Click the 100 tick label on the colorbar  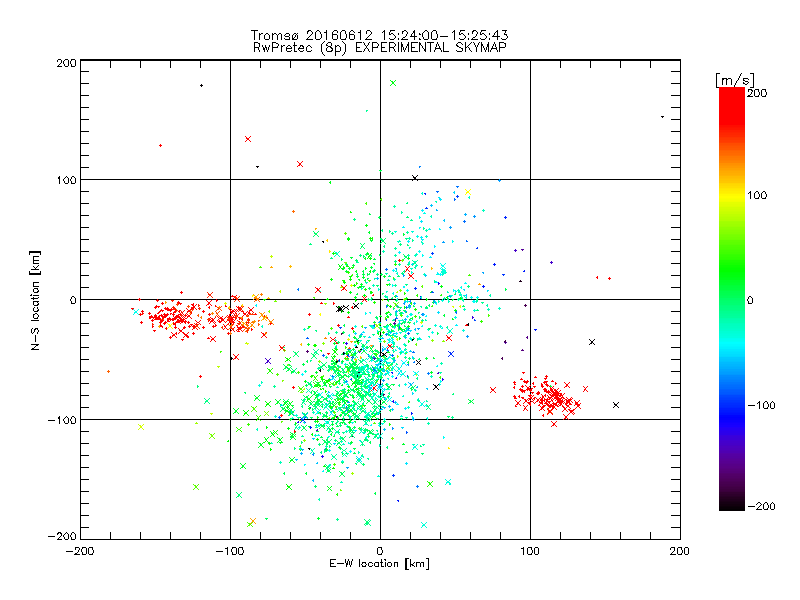pyautogui.click(x=757, y=195)
